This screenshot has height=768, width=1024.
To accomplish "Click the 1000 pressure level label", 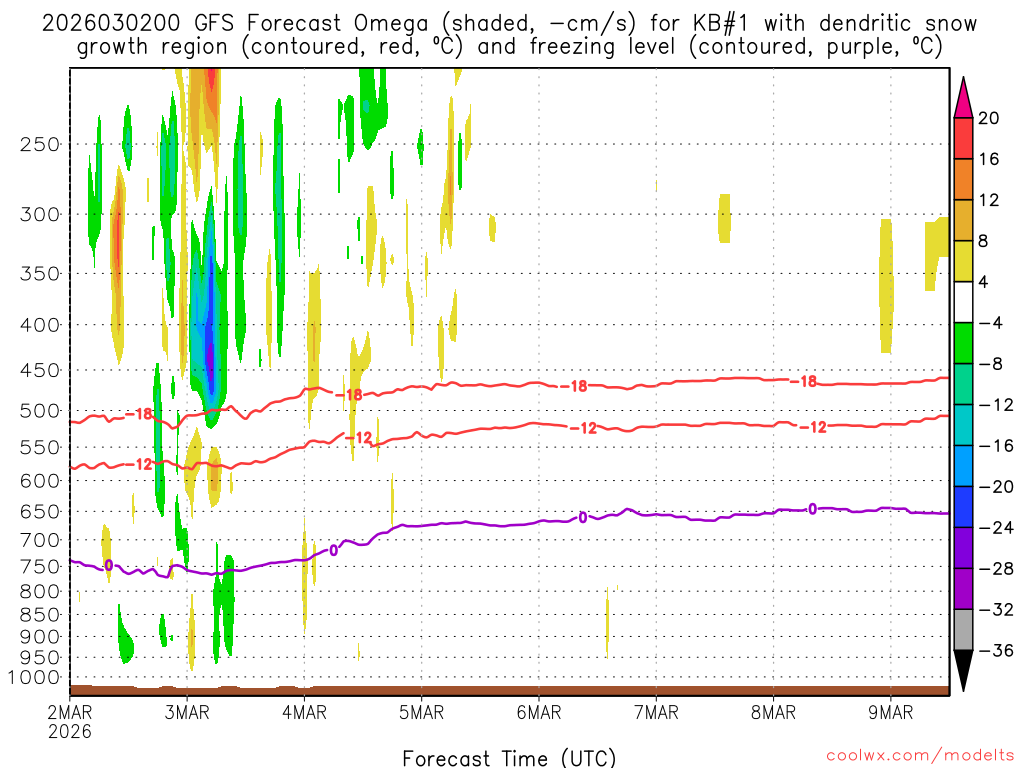I will 34,678.
